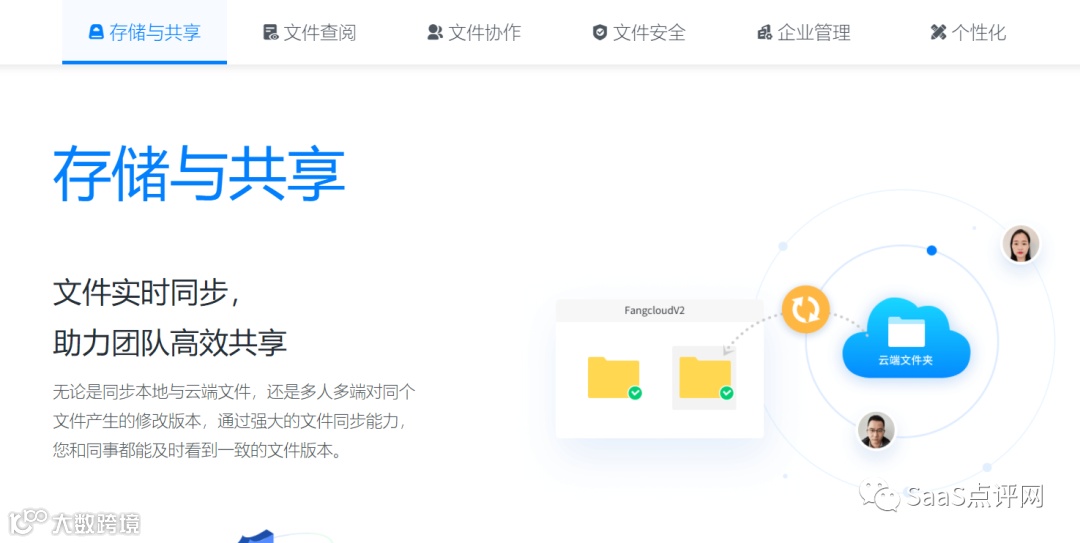Click the 大数跨境 logo watermark
This screenshot has width=1080, height=543.
[74, 523]
